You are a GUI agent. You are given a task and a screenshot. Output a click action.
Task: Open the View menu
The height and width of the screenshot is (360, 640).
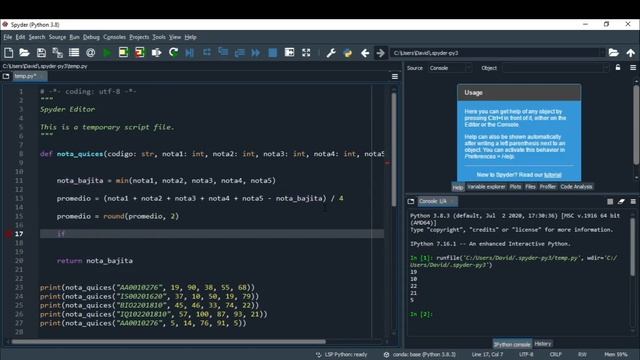tap(175, 37)
